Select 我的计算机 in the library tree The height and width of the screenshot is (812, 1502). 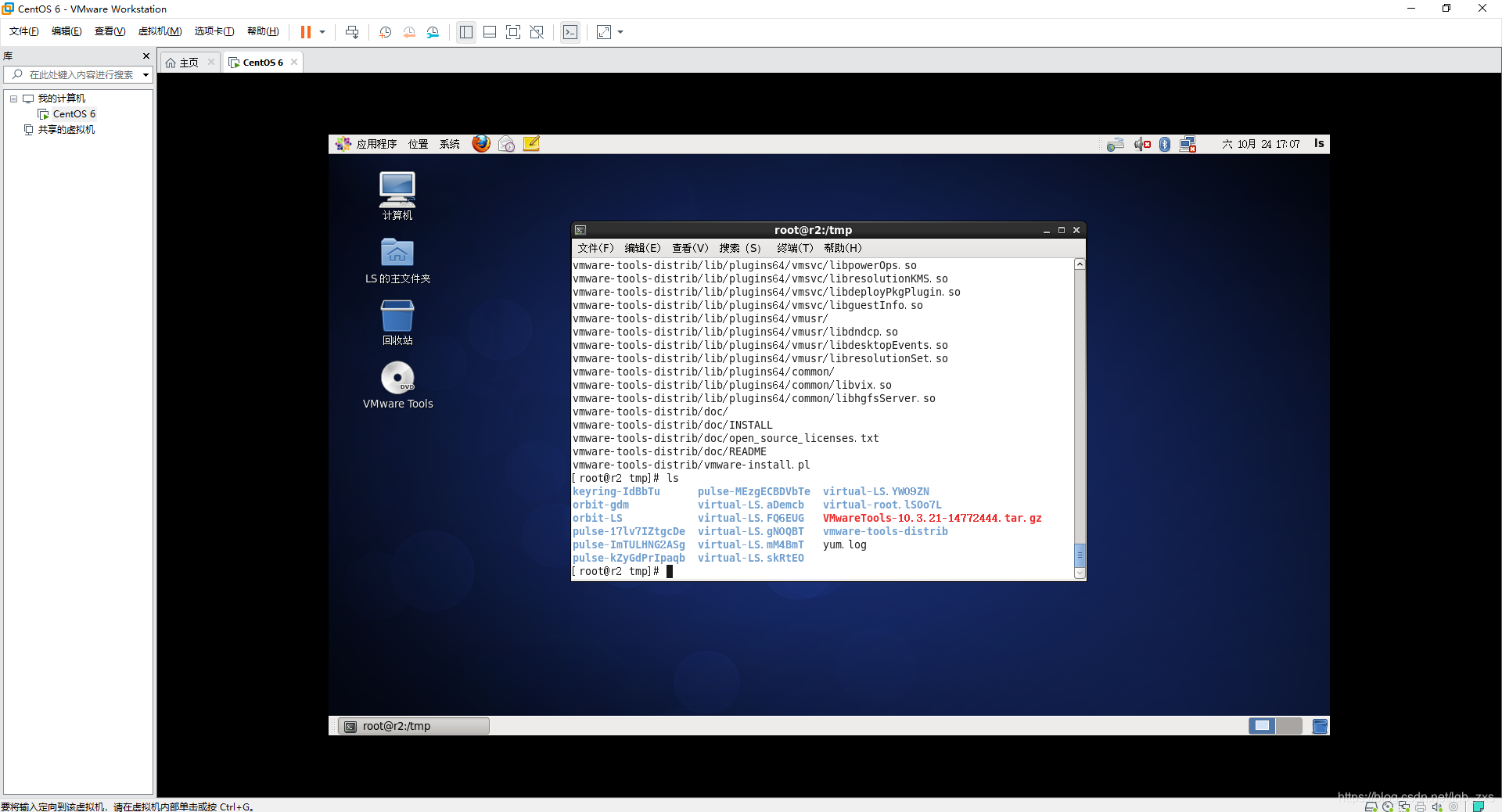(62, 99)
